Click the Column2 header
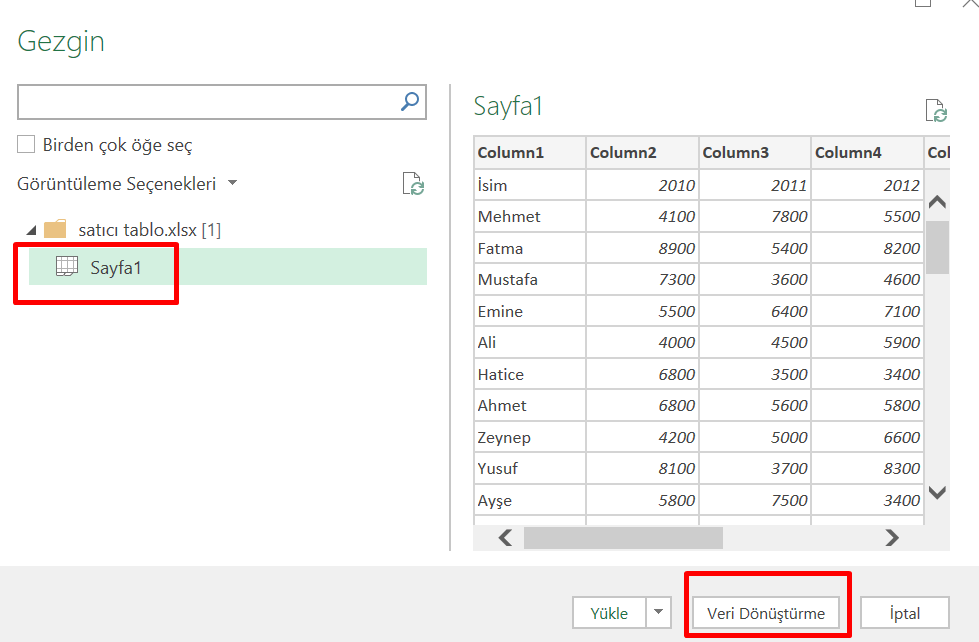Viewport: 979px width, 642px height. [642, 152]
